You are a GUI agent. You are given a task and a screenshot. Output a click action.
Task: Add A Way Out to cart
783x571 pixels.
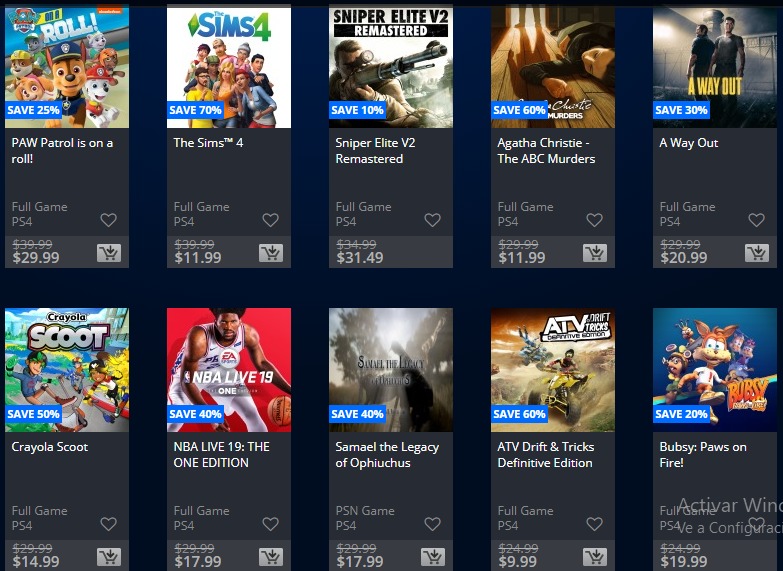click(x=757, y=253)
